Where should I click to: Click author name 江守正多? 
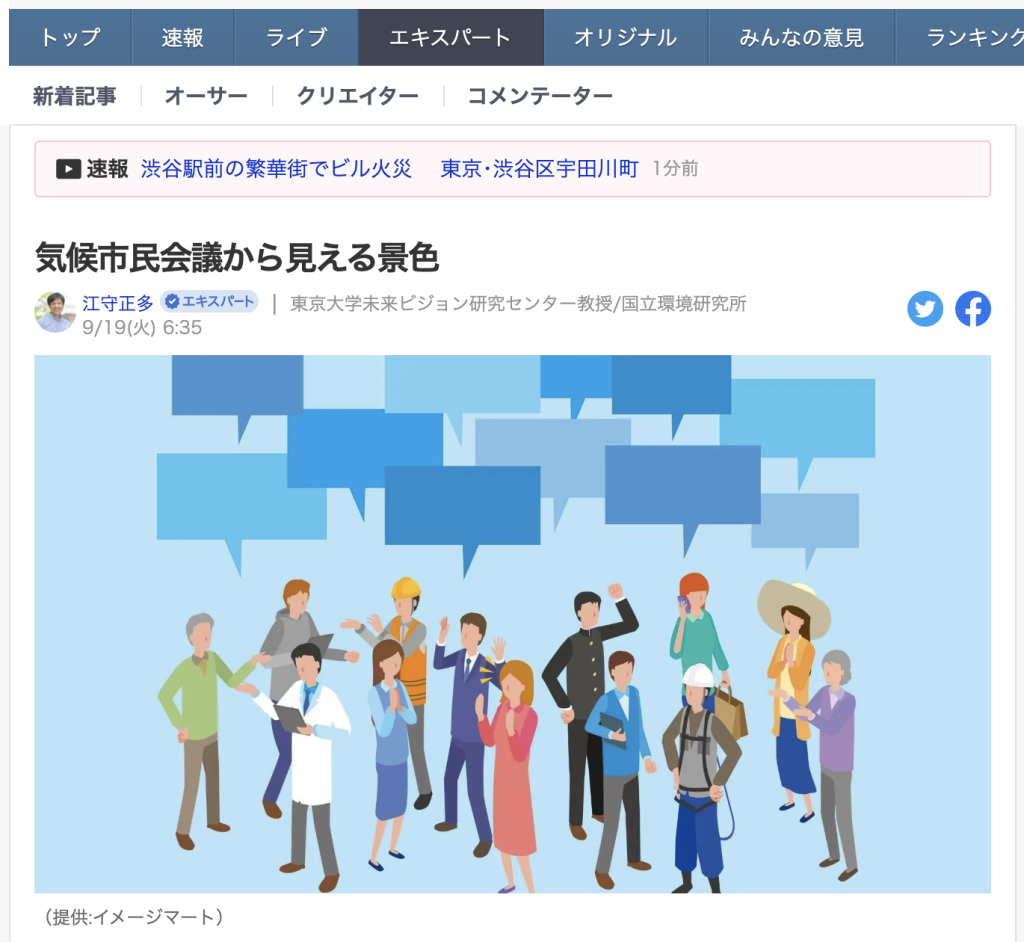click(118, 303)
